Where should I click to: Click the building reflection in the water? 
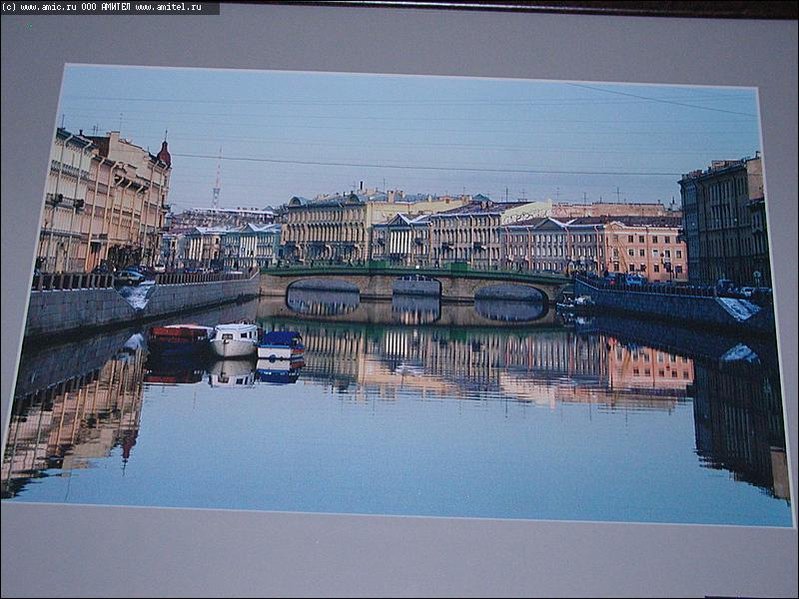(480, 365)
